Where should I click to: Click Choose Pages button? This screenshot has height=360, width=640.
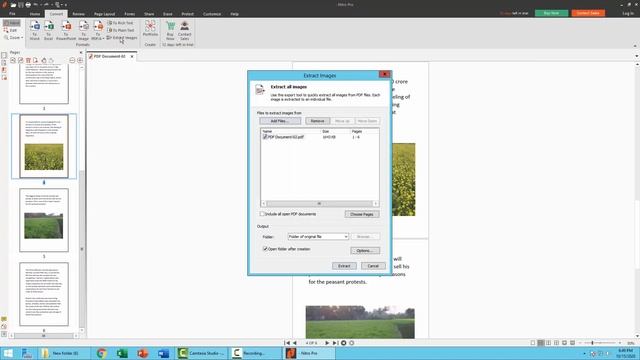pyautogui.click(x=362, y=214)
